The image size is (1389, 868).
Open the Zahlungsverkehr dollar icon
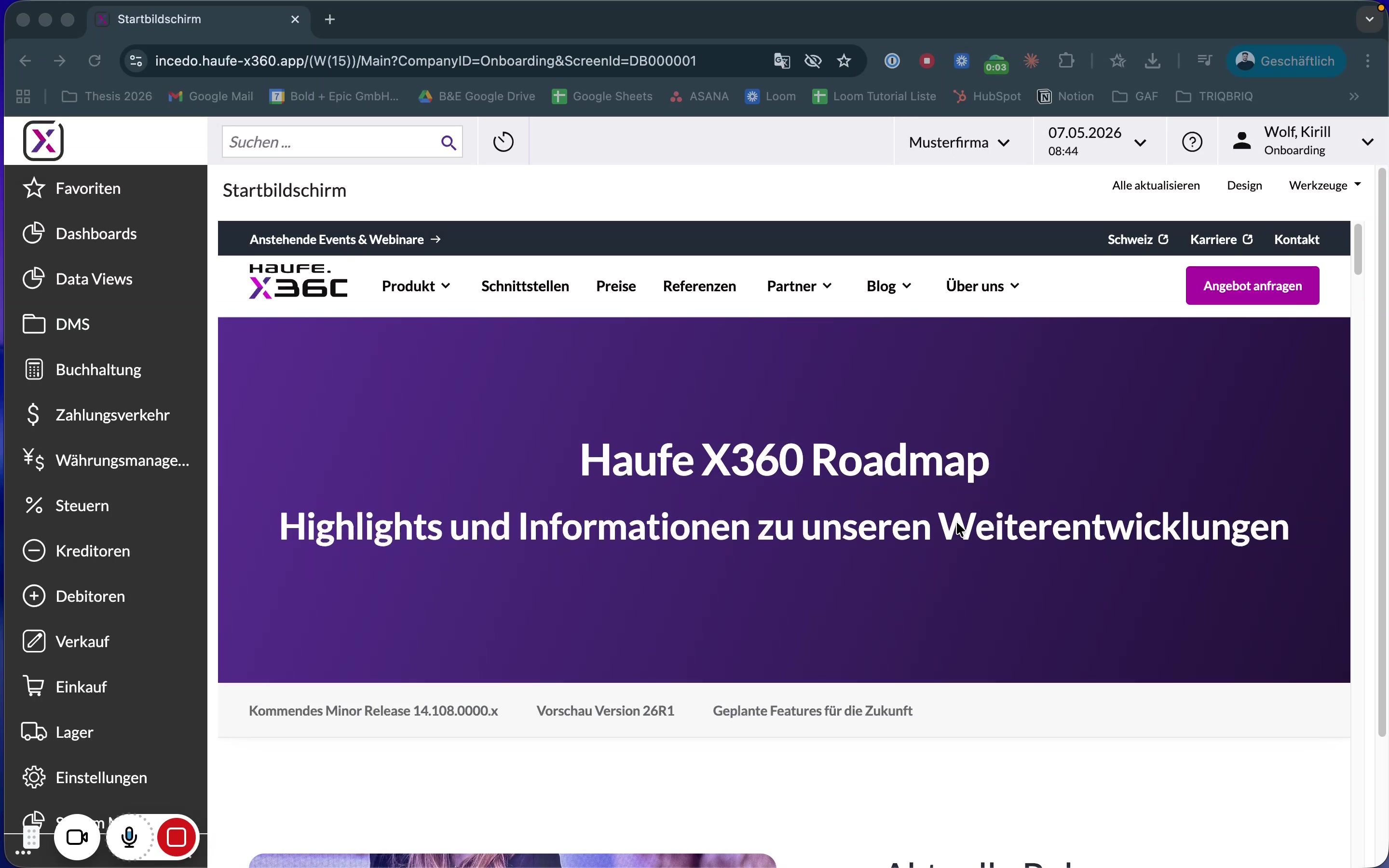point(33,415)
